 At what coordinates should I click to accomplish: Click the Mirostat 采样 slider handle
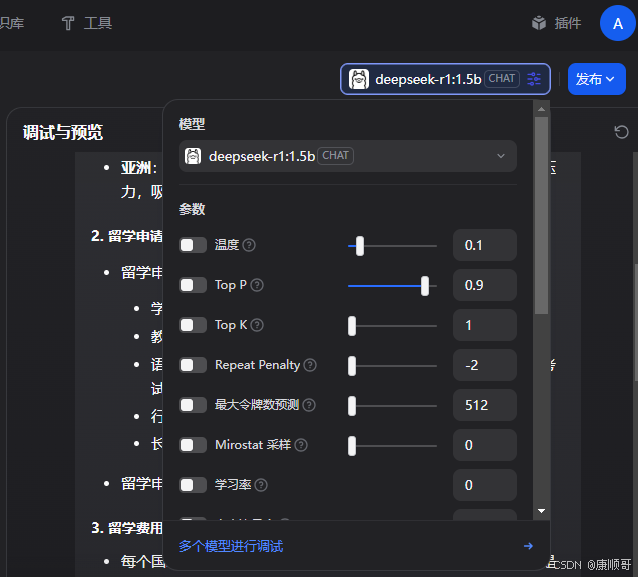(352, 446)
